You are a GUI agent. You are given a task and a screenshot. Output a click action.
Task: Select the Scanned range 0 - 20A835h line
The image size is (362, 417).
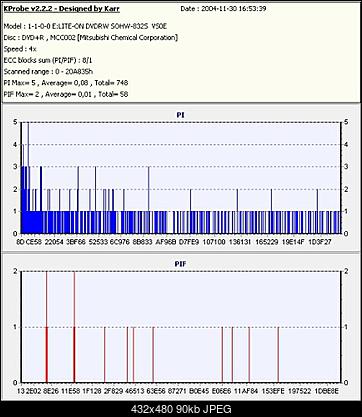click(x=48, y=71)
